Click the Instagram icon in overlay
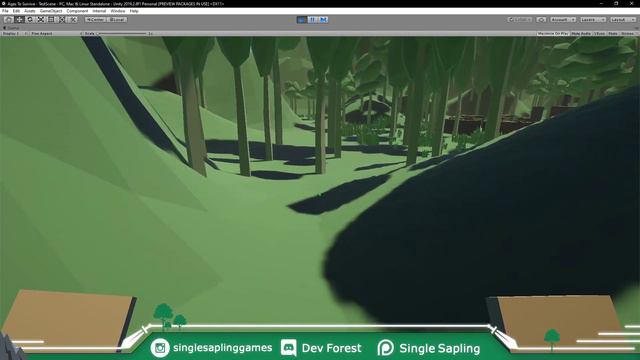 [160, 348]
